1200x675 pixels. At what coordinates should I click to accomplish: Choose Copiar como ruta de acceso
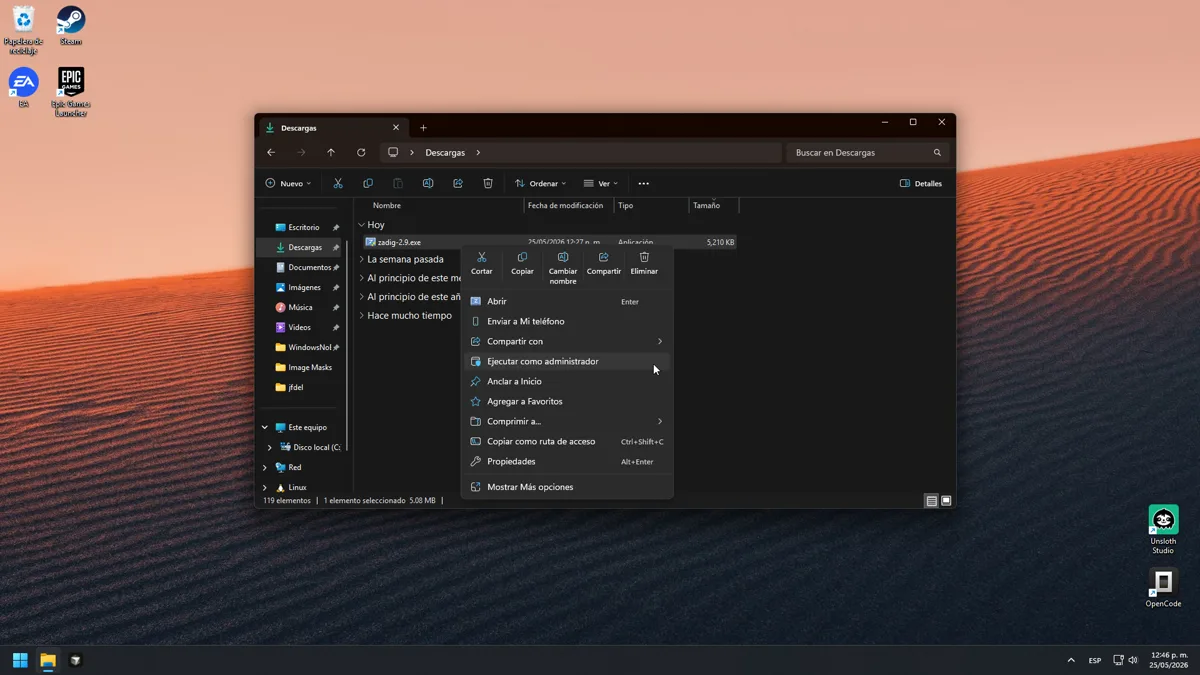coord(567,441)
